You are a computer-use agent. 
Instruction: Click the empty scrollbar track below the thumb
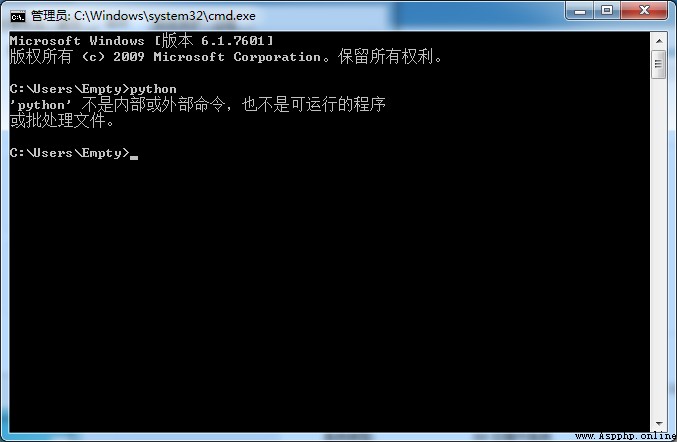[x=659, y=246]
